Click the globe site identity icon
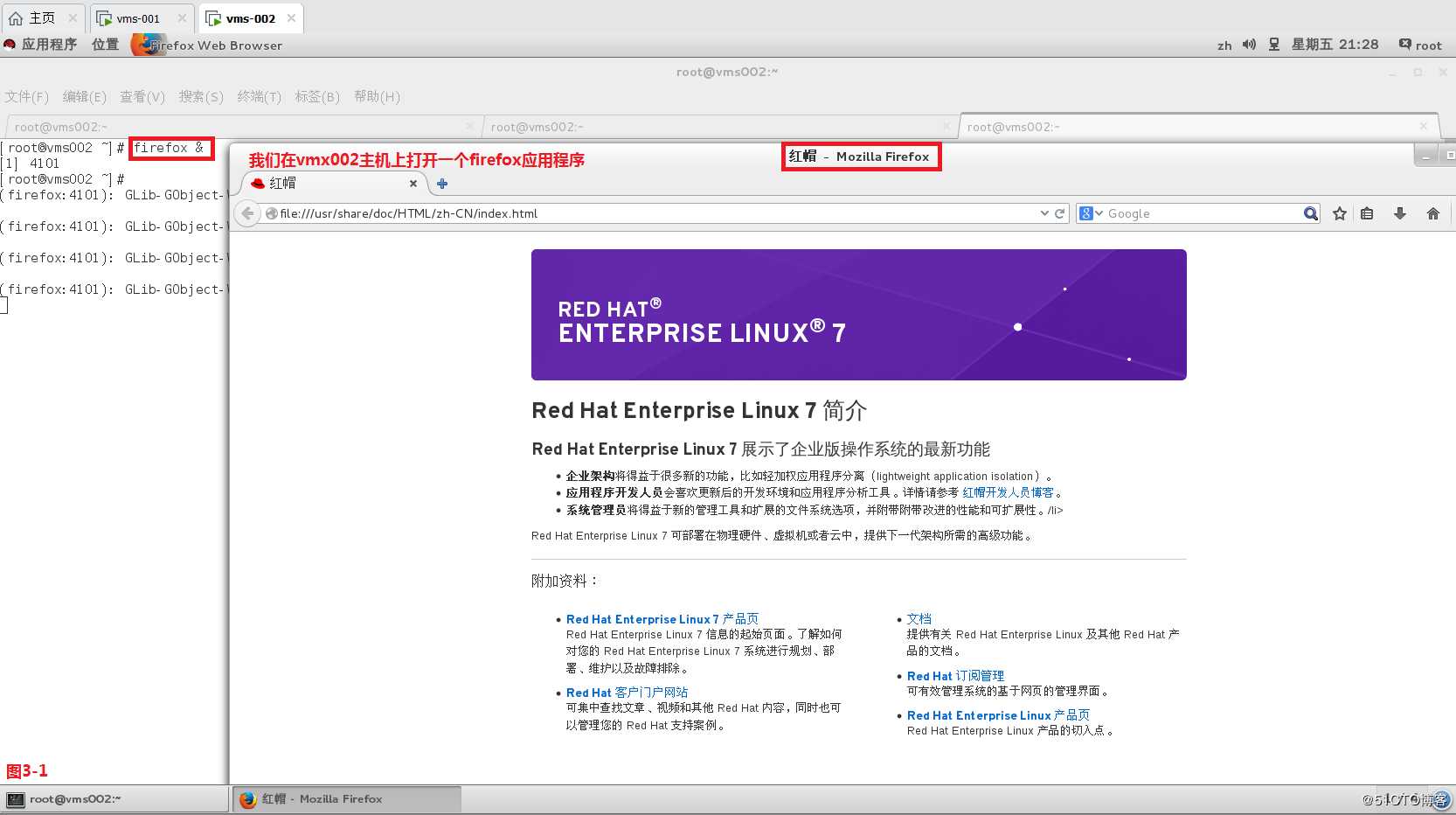1456x815 pixels. coord(271,213)
